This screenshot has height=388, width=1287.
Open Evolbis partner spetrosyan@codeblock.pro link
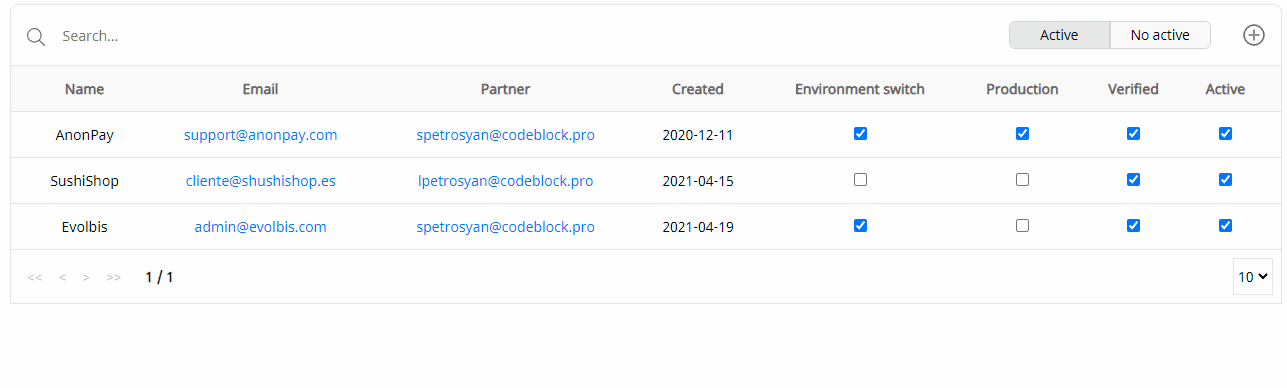(505, 227)
